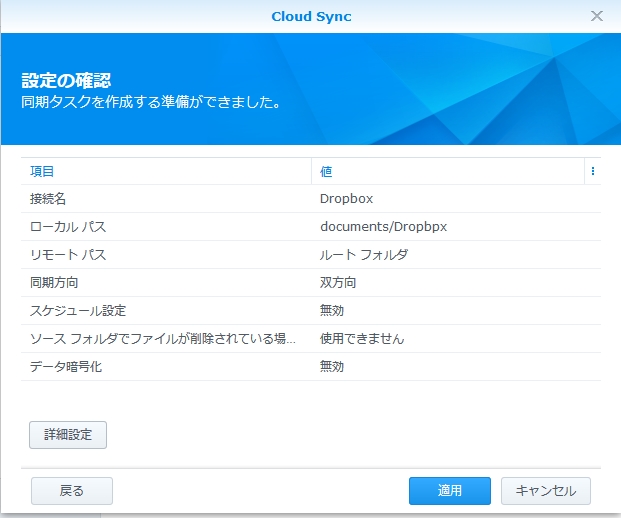Screen dimensions: 621x518
Task: Select the 無効 value for データ暗号化
Action: [332, 367]
